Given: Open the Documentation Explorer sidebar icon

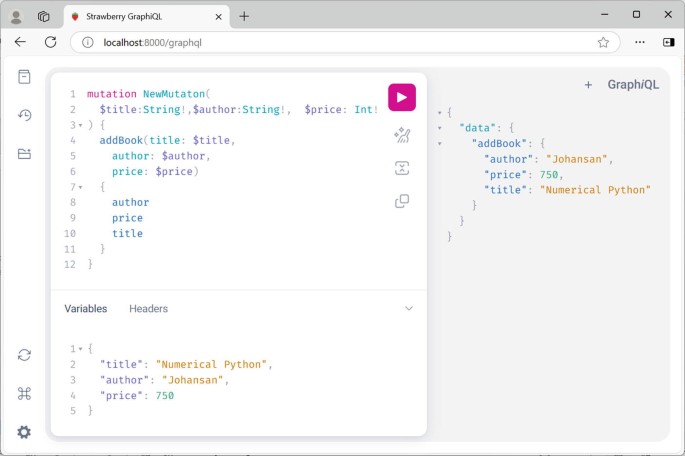Looking at the screenshot, I should click(x=24, y=77).
